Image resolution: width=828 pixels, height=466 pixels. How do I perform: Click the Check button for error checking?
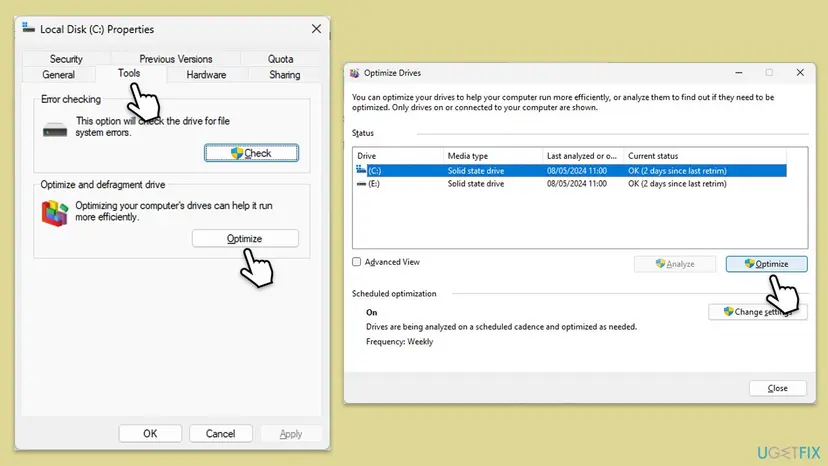click(x=251, y=153)
